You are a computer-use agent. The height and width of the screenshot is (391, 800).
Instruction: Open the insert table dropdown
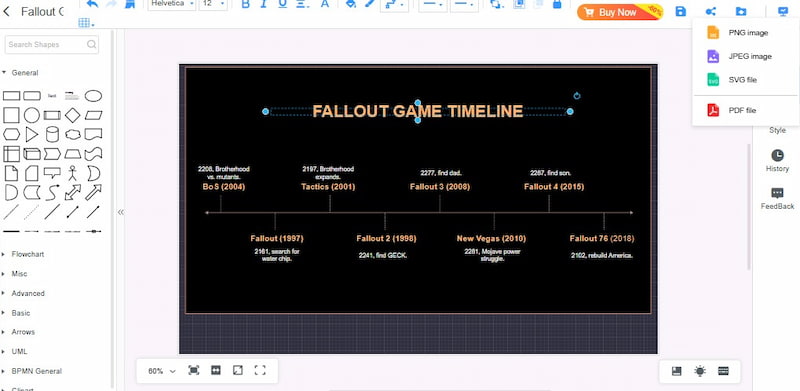pyautogui.click(x=86, y=22)
